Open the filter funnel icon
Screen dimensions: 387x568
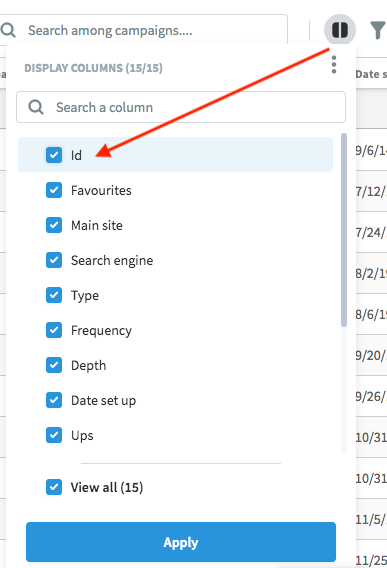point(378,30)
